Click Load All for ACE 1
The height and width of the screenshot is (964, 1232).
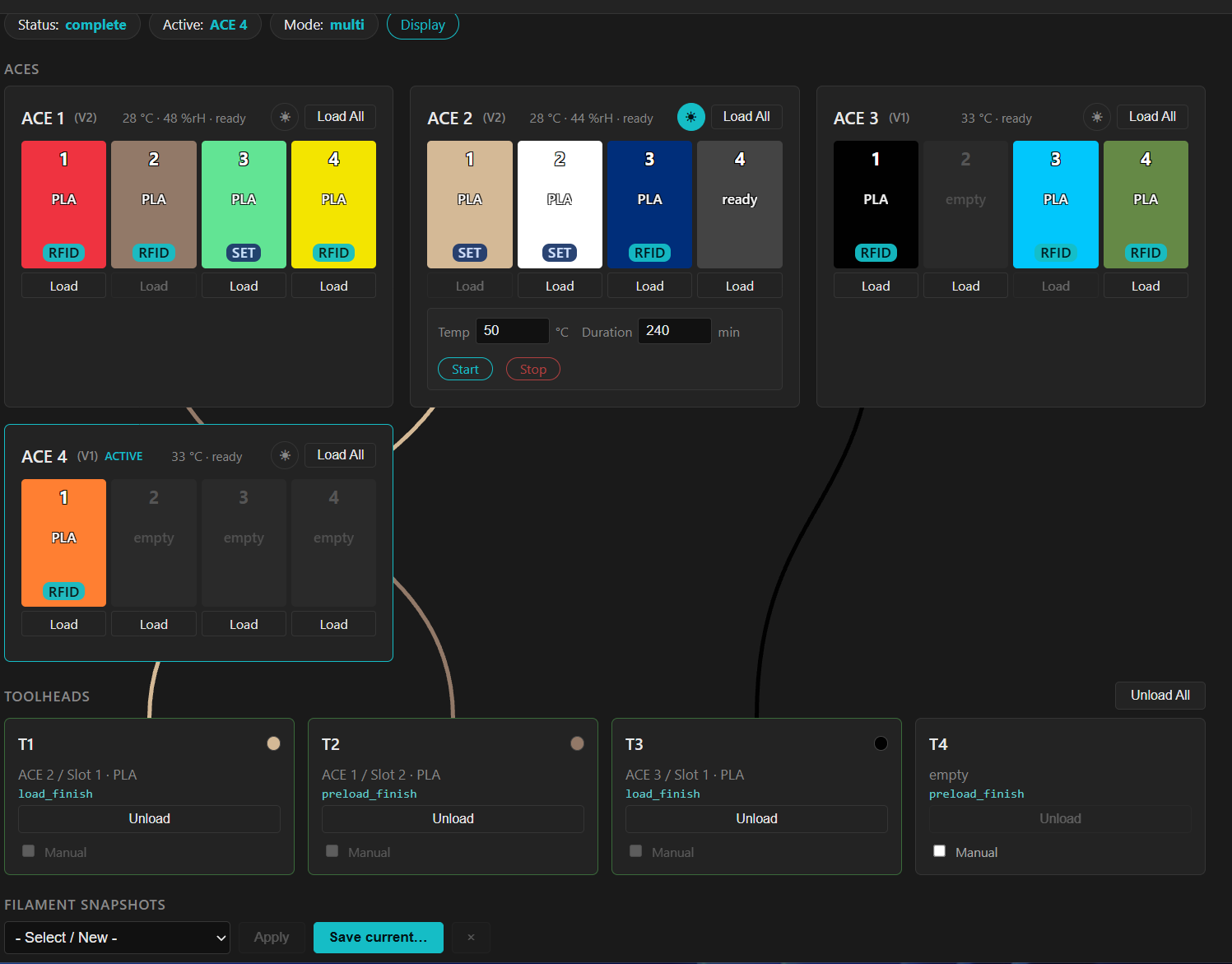click(341, 117)
